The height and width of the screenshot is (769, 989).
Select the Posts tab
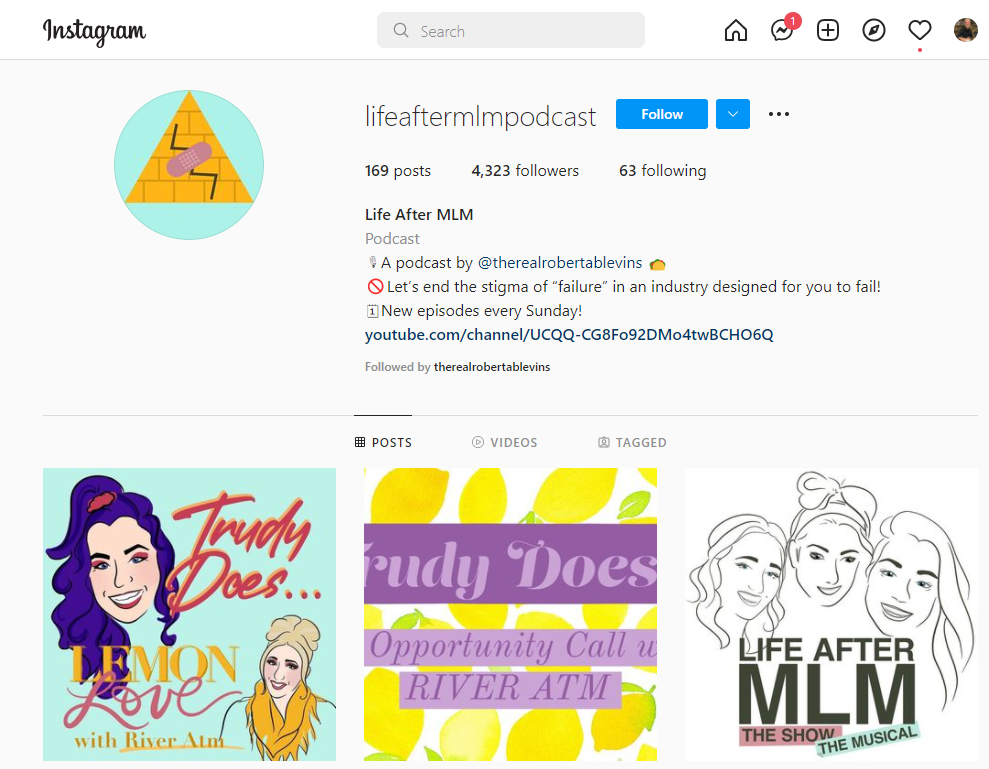tap(383, 442)
